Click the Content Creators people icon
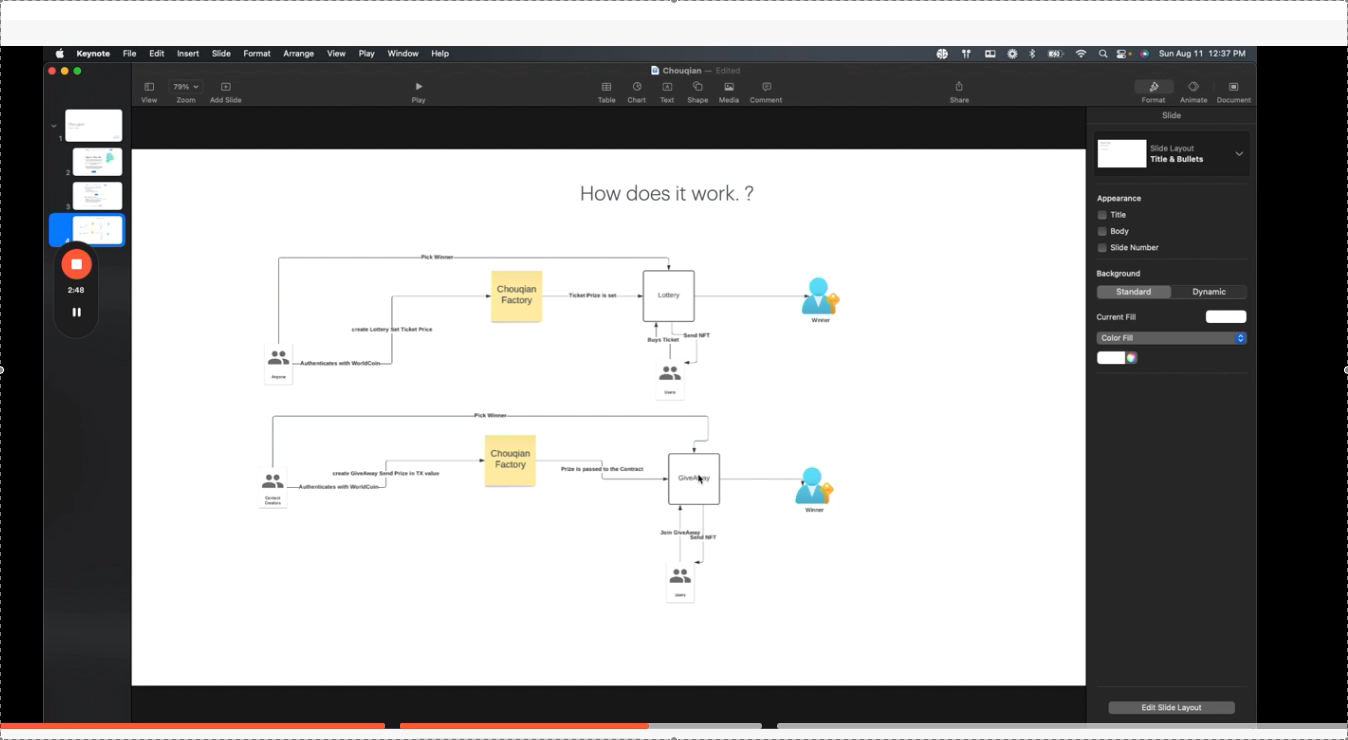This screenshot has height=740, width=1348. 272,482
